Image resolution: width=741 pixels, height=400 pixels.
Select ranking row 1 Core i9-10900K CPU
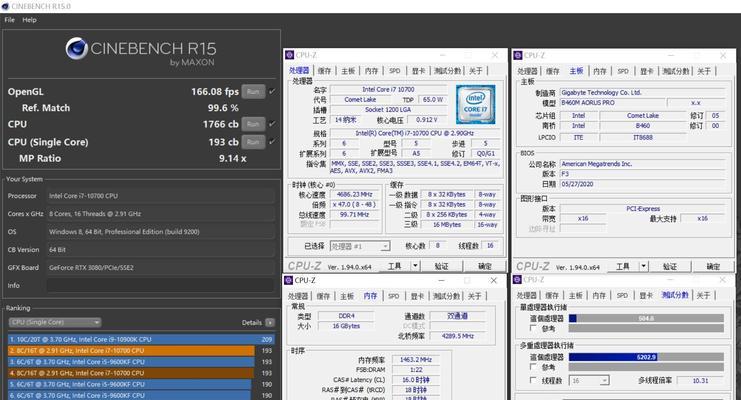141,339
